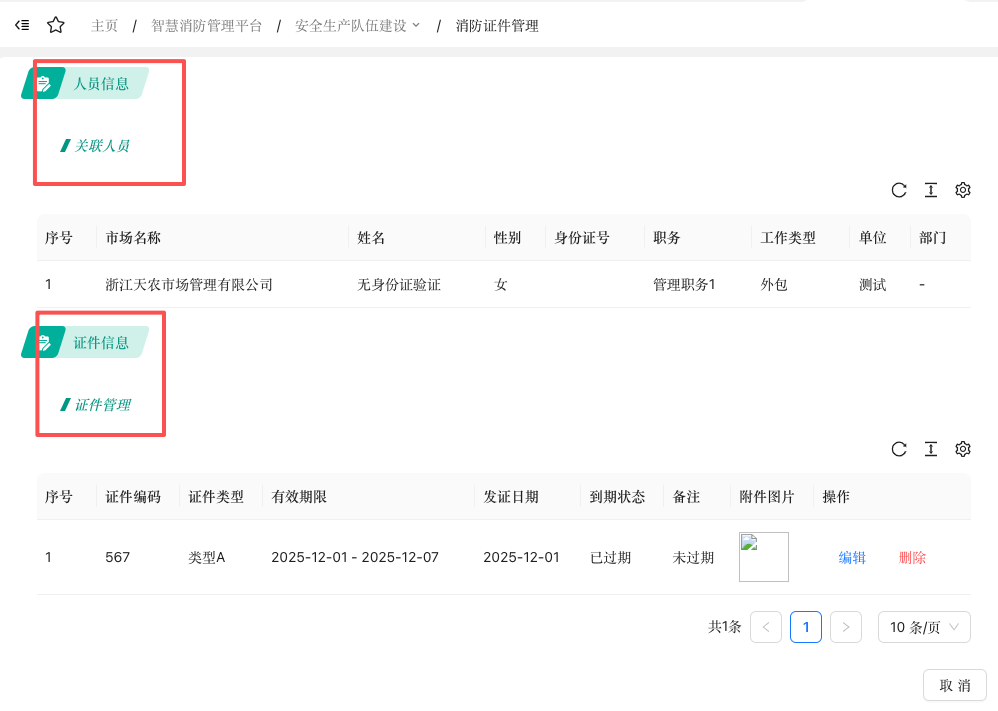Click the 人员信息 section clipboard icon
Screen dimensions: 998x711
point(43,83)
